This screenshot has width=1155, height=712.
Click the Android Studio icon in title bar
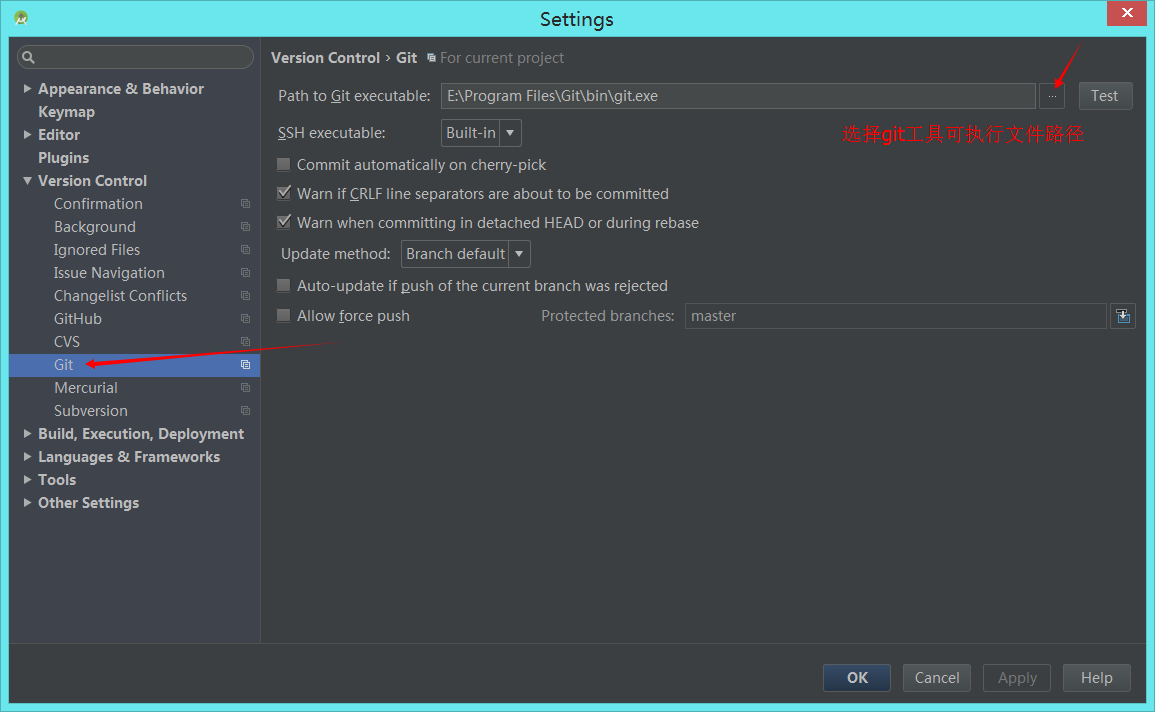(x=21, y=18)
